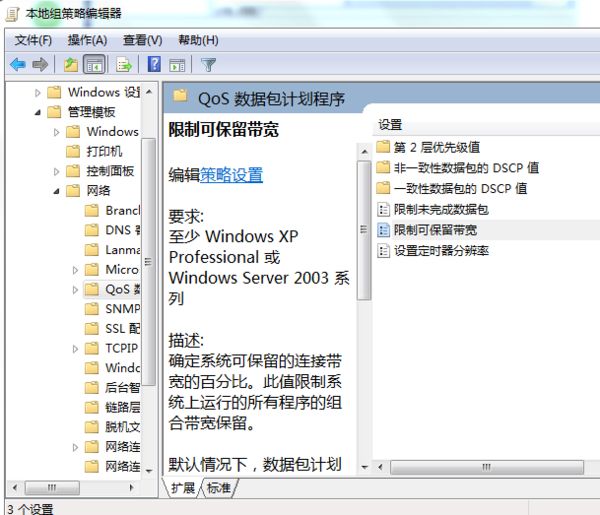Toggle the show/hide action pane icon
This screenshot has width=600, height=515.
pos(177,65)
